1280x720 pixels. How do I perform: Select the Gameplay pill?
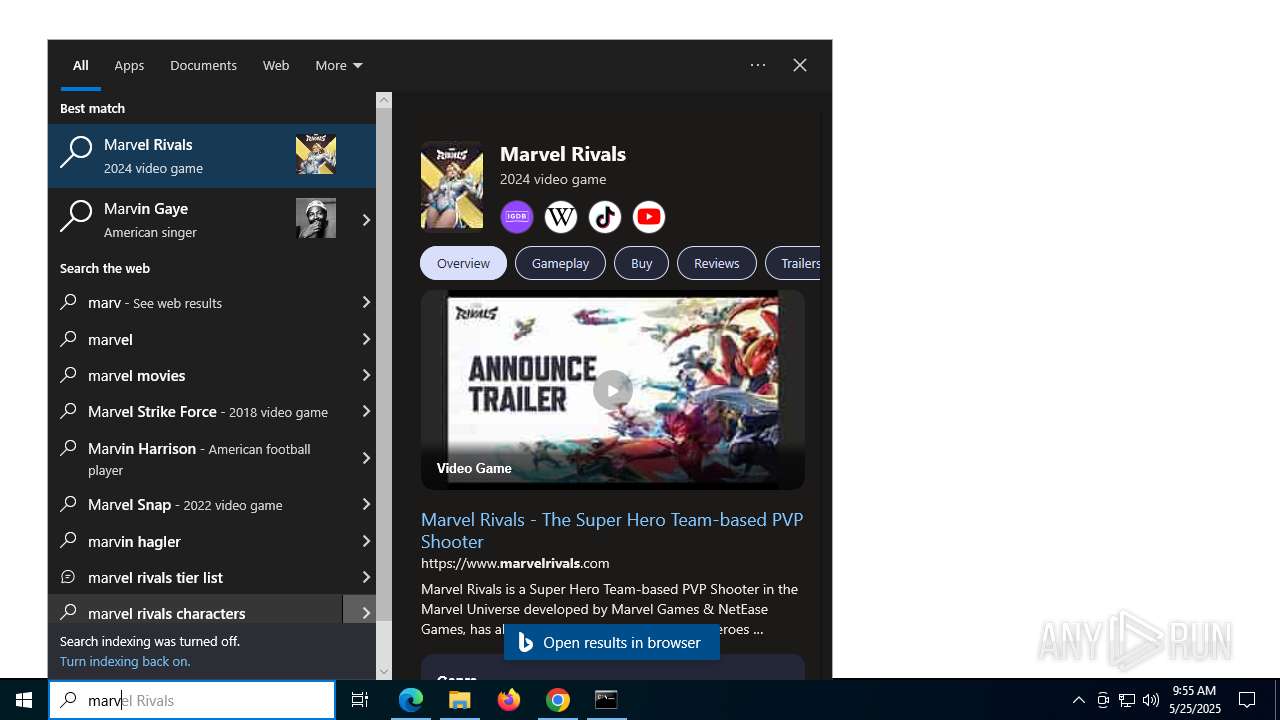pyautogui.click(x=560, y=263)
